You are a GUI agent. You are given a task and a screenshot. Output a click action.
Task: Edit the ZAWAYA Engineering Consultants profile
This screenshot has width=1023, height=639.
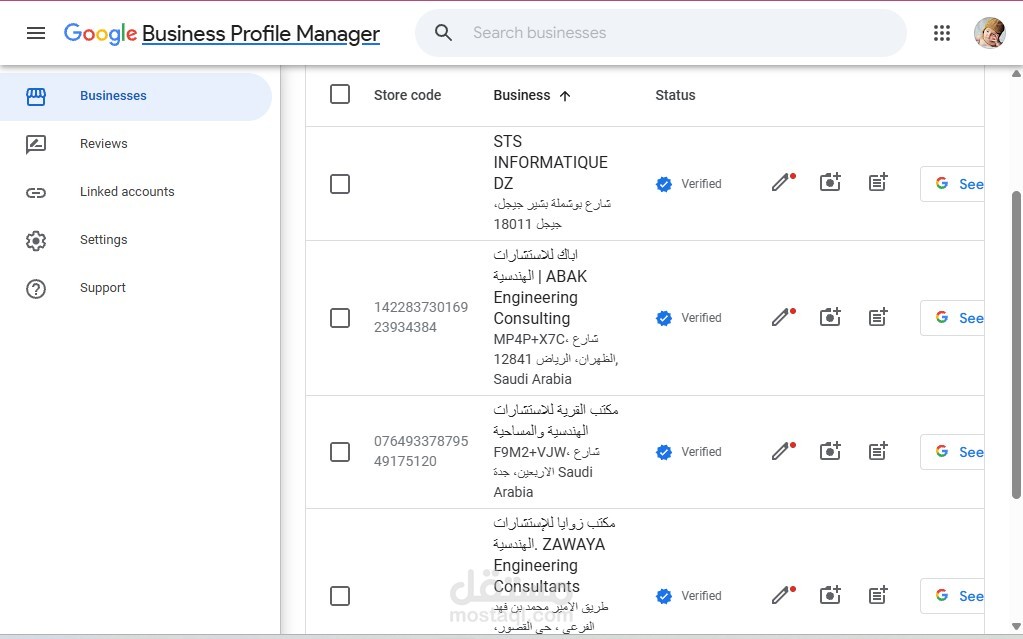(780, 595)
